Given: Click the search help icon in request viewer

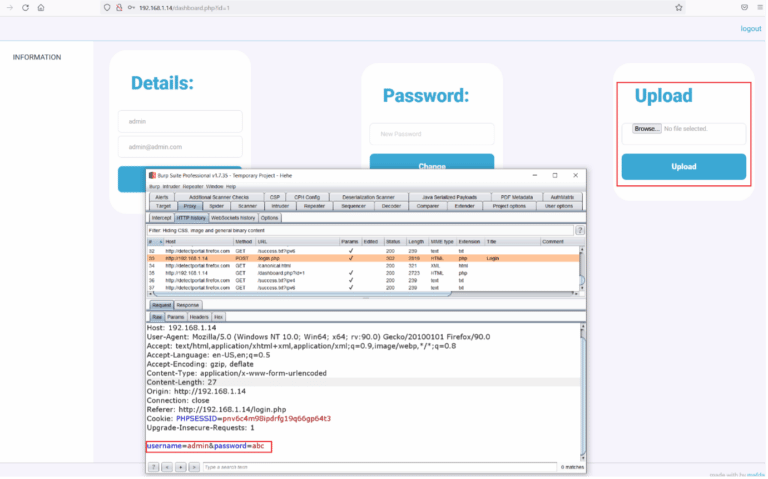Looking at the screenshot, I should point(153,467).
